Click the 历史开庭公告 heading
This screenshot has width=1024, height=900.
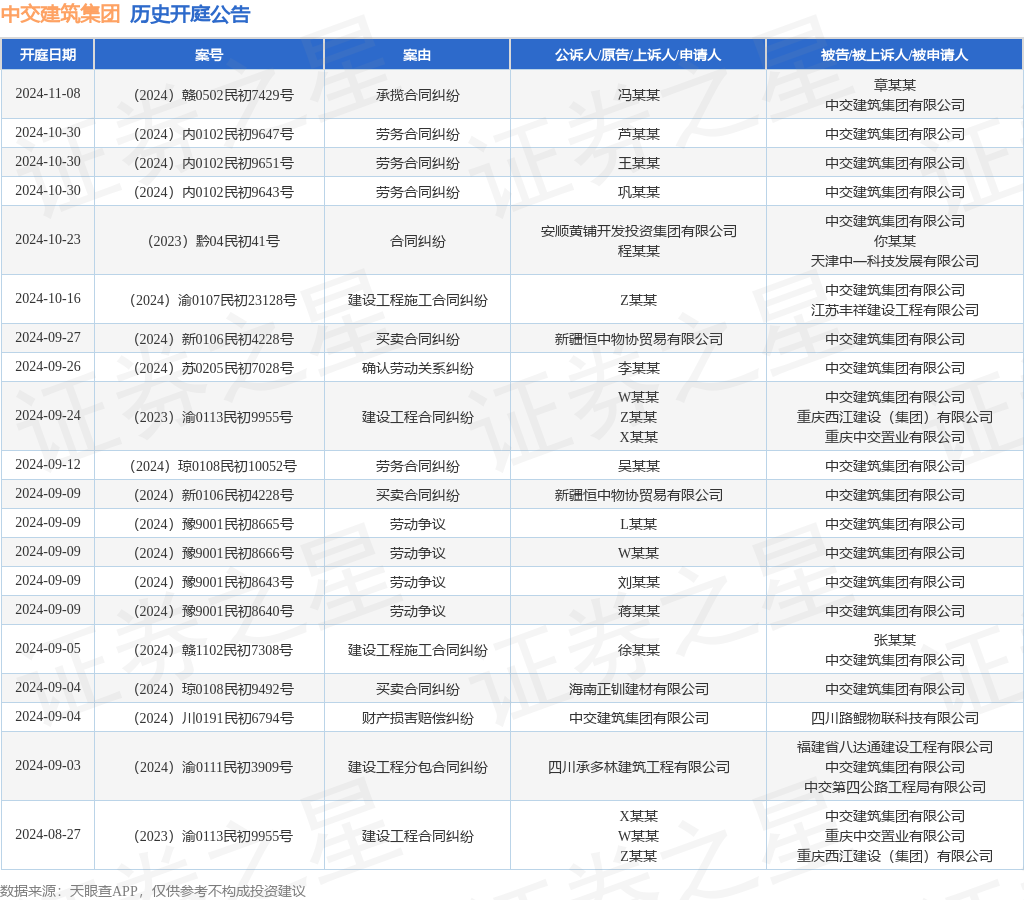click(190, 14)
